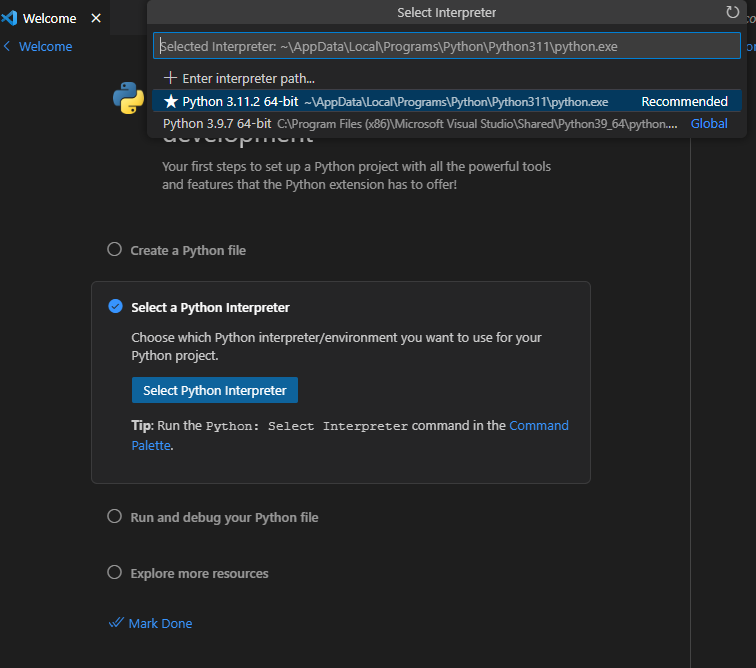
Task: Expand Run and debug your Python file step
Action: (x=224, y=518)
